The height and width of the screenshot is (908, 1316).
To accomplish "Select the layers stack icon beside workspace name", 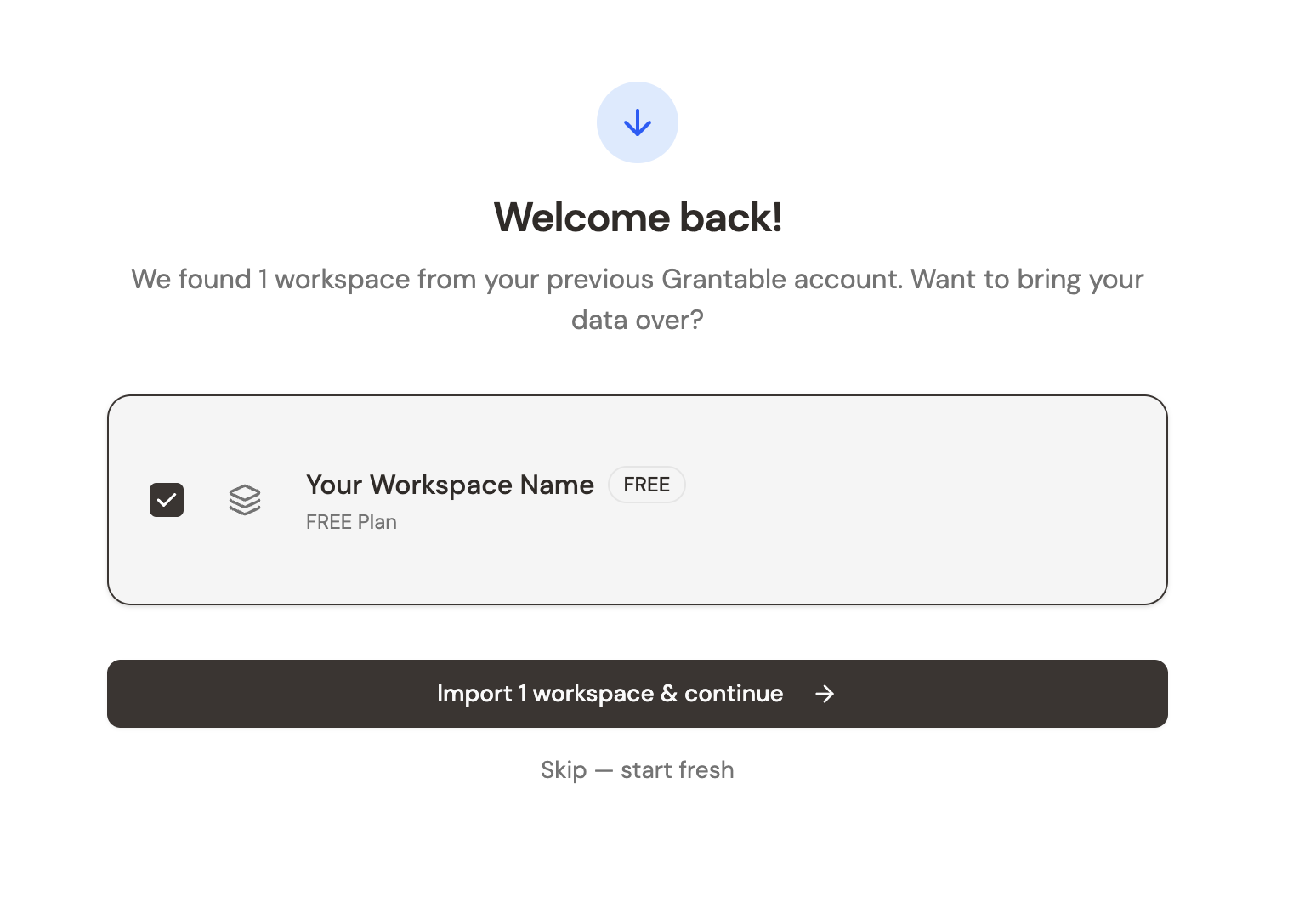I will [245, 500].
